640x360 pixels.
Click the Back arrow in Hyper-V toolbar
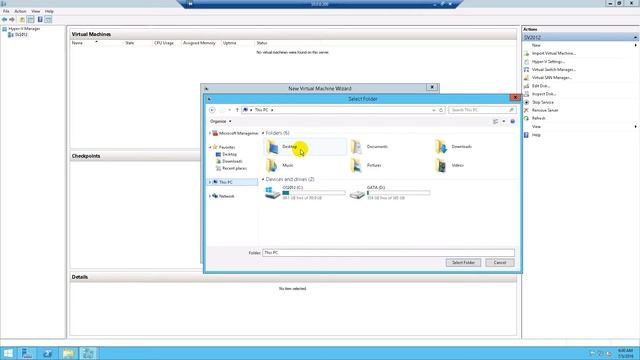click(x=4, y=20)
